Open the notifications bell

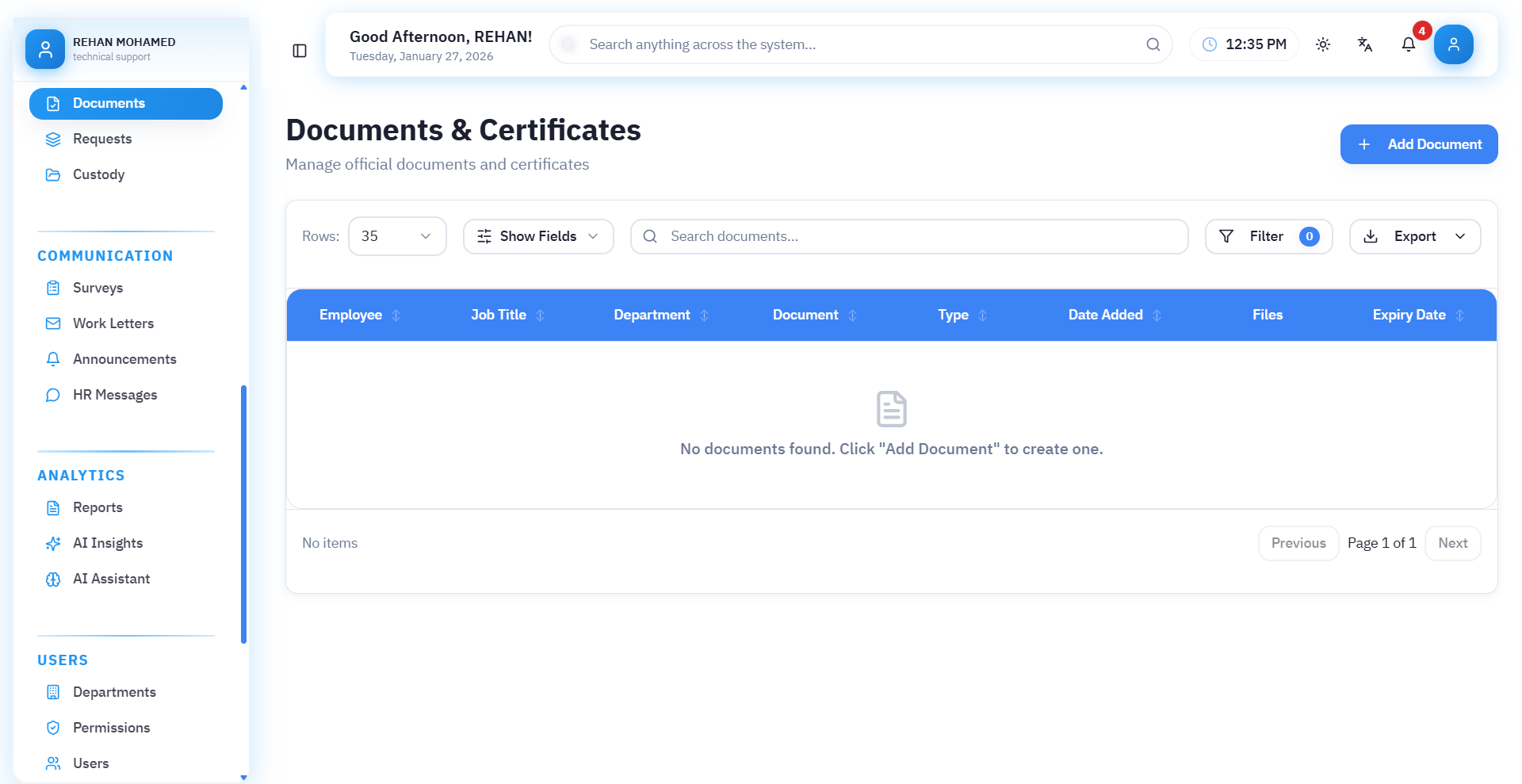click(x=1408, y=44)
